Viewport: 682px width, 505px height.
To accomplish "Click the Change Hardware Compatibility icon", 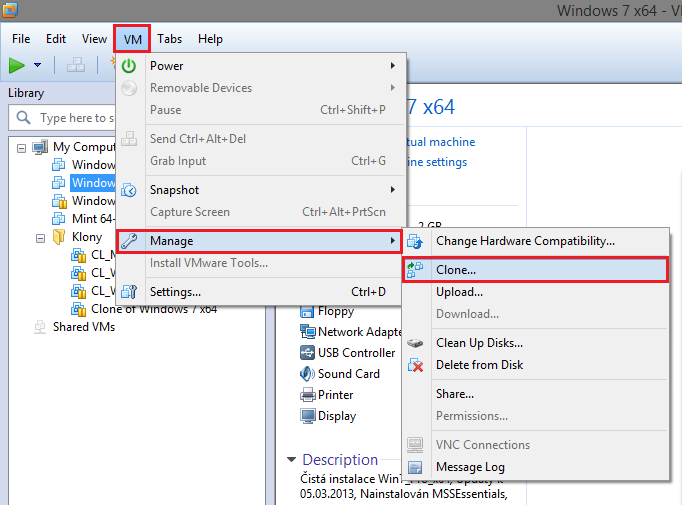I will click(416, 241).
